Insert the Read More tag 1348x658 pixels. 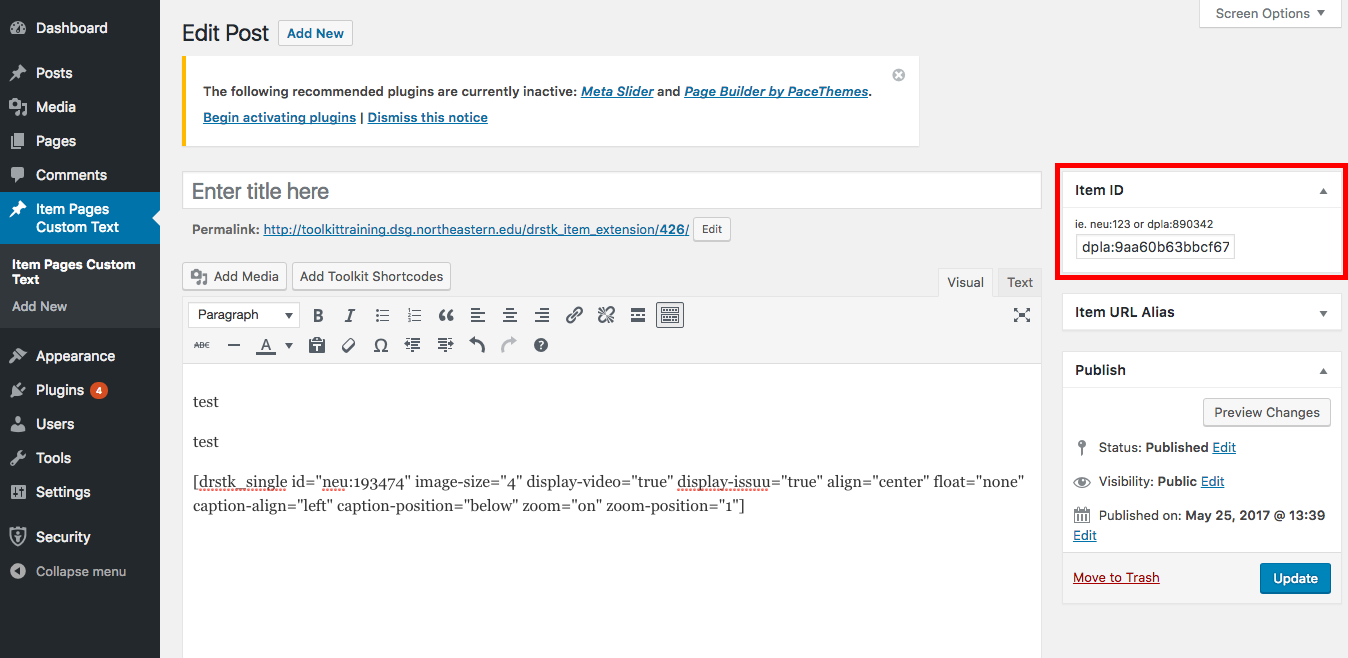pos(638,315)
